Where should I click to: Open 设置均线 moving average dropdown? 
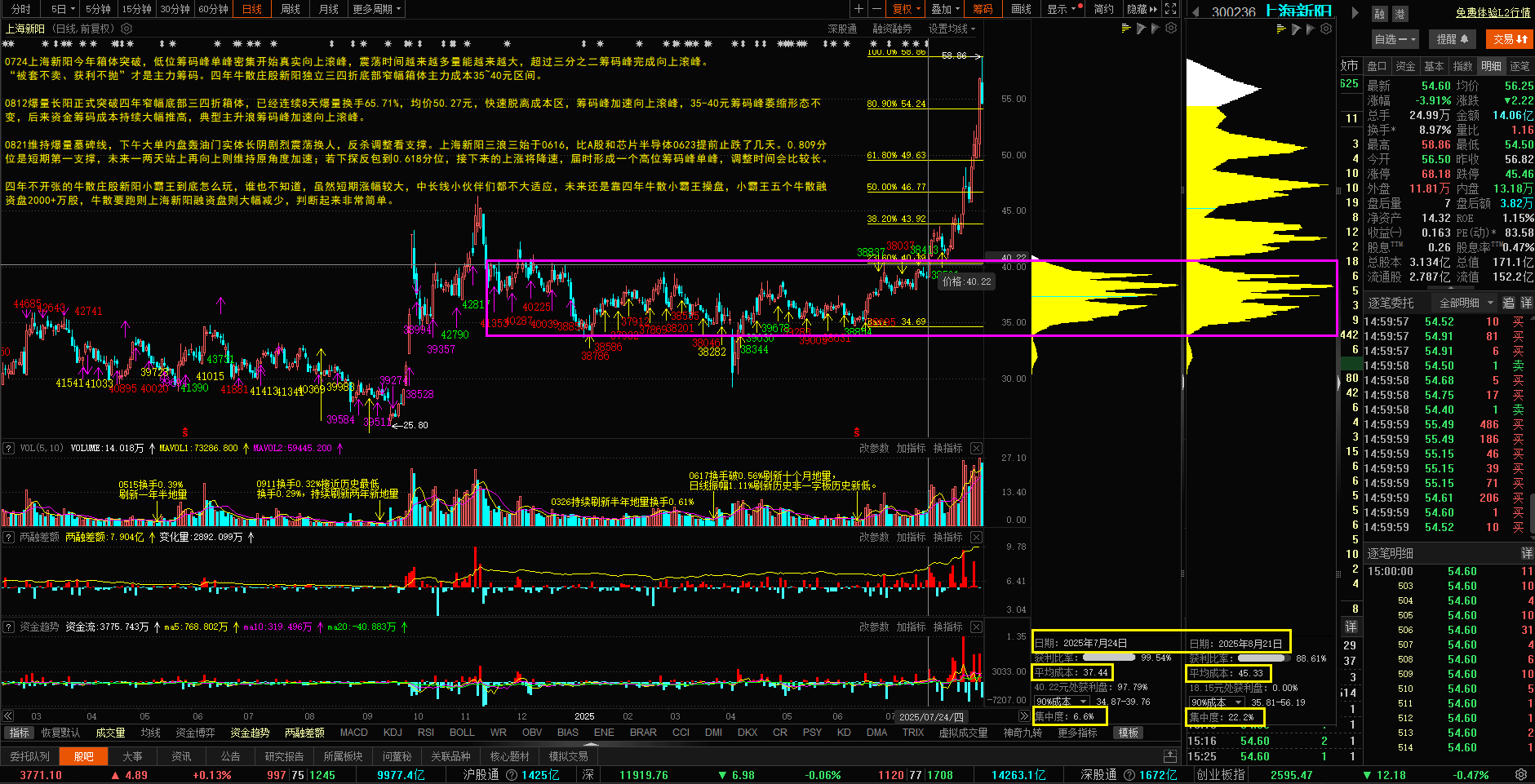952,29
